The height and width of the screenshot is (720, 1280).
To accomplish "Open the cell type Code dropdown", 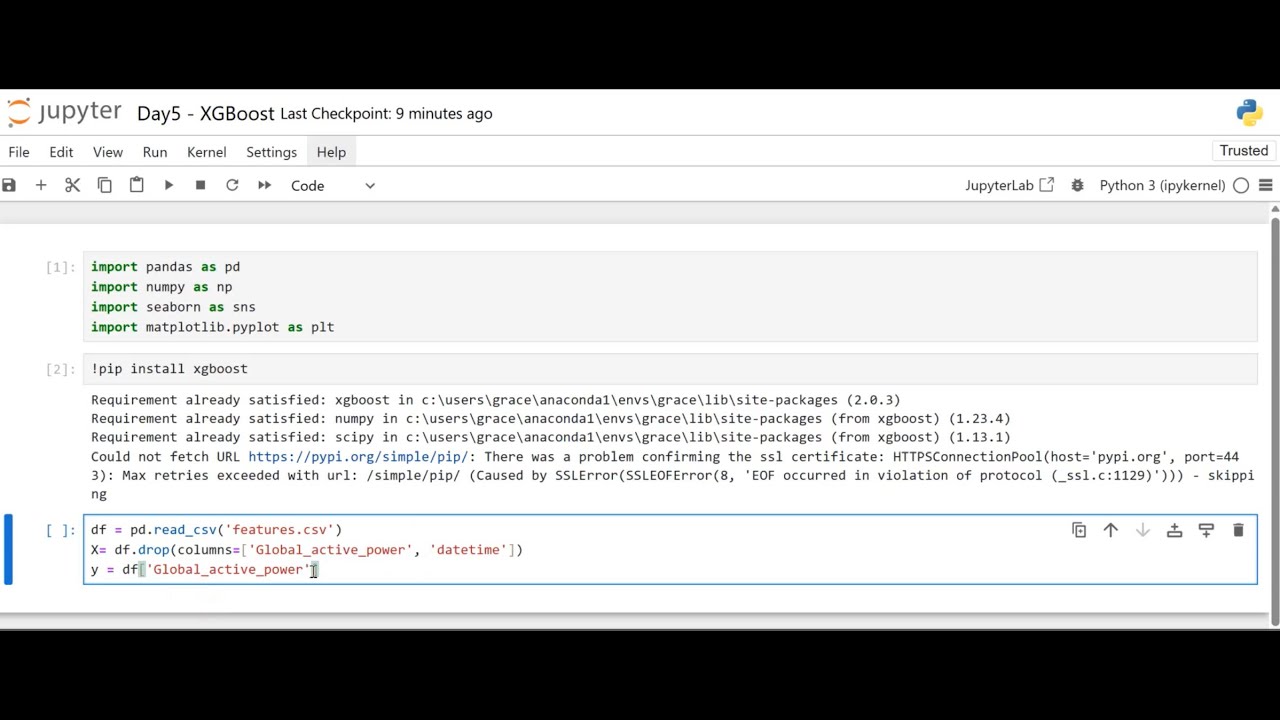I will coord(332,185).
